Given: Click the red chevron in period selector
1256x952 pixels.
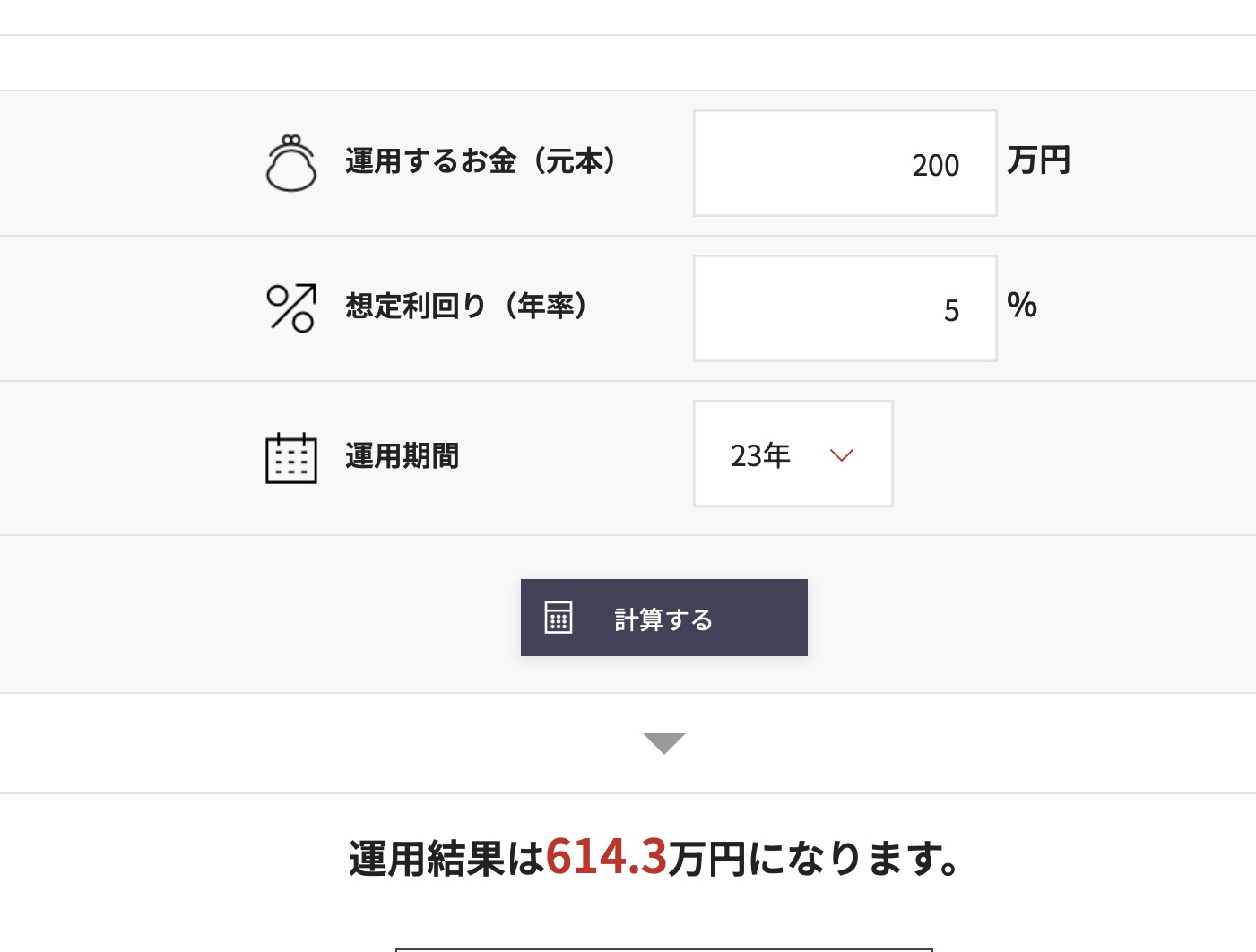Looking at the screenshot, I should (x=842, y=455).
